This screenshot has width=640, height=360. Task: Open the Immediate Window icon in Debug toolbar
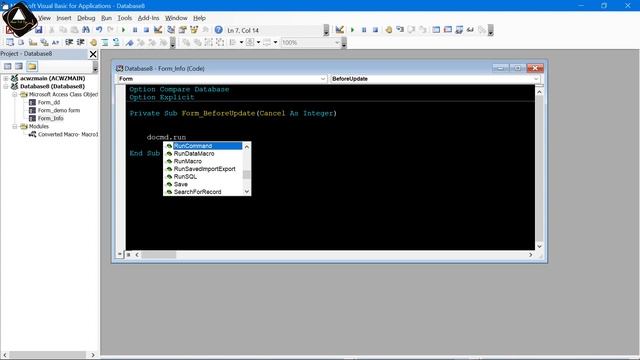tap(448, 30)
